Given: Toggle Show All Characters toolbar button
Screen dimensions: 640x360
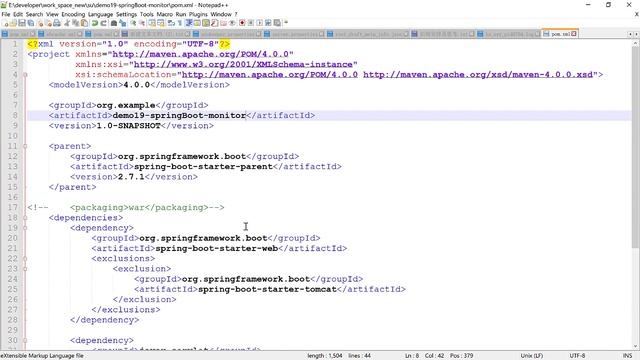Looking at the screenshot, I should click(180, 23).
